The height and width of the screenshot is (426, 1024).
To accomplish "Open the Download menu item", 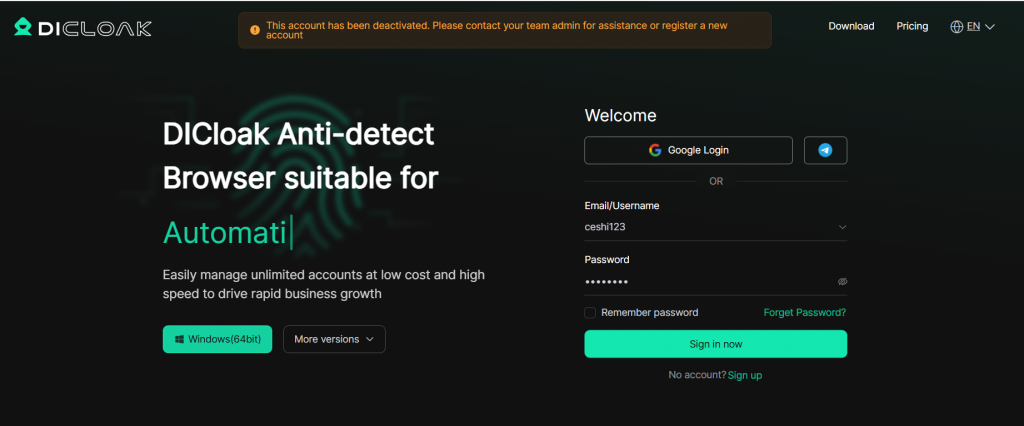I will 851,26.
